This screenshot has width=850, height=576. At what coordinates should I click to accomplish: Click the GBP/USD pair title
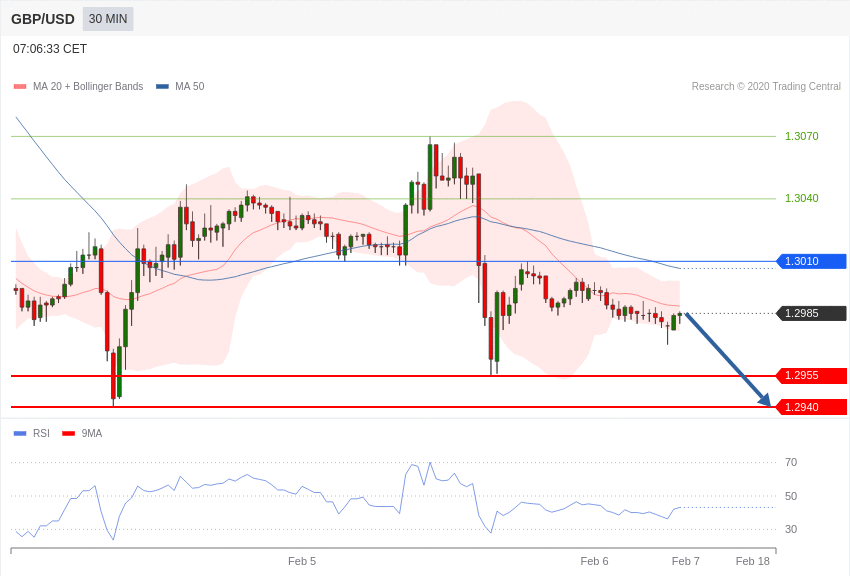43,20
